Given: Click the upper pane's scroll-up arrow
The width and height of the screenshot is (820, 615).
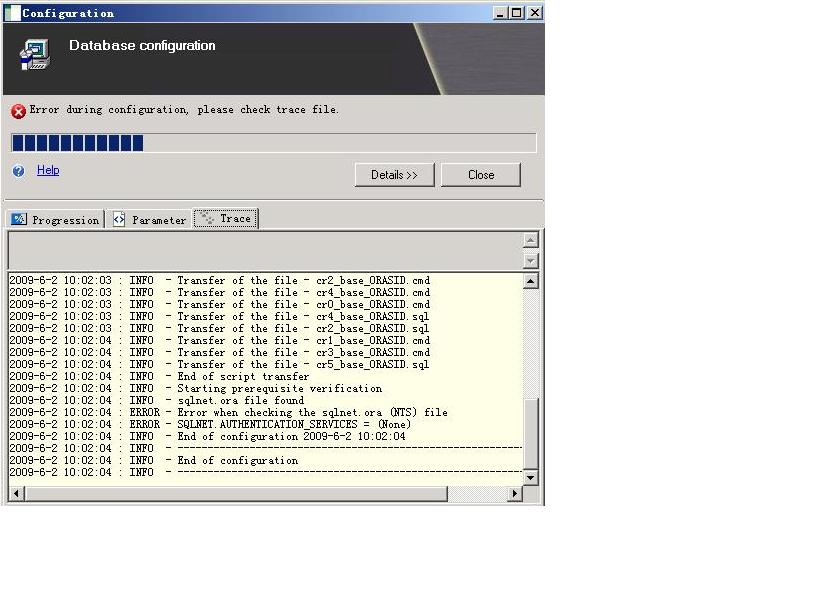Looking at the screenshot, I should pos(531,240).
